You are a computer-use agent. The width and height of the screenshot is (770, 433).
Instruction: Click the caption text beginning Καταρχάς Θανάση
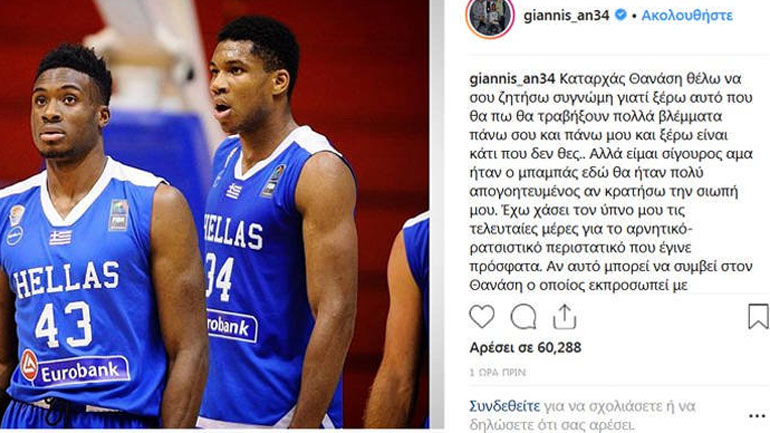[611, 182]
